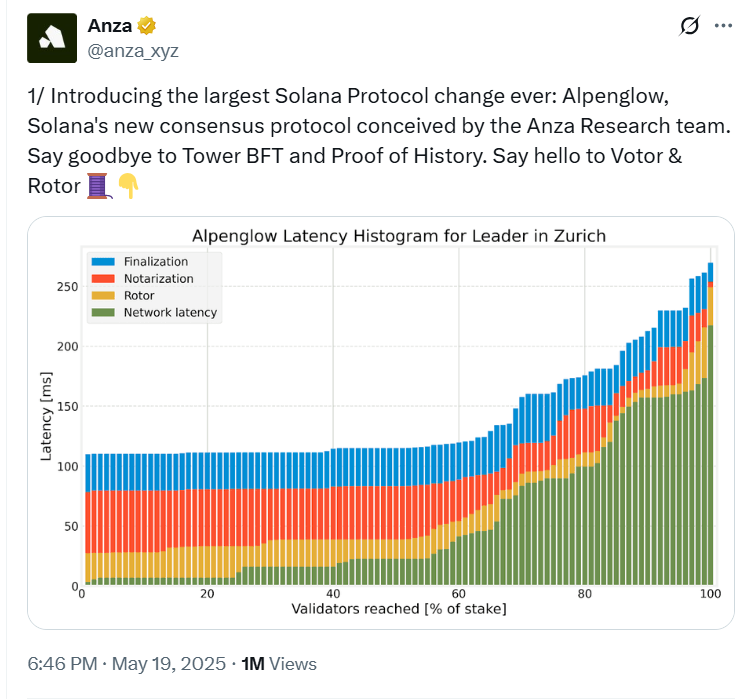This screenshot has width=747, height=699.
Task: Click the green Network latency legend swatch
Action: [102, 313]
